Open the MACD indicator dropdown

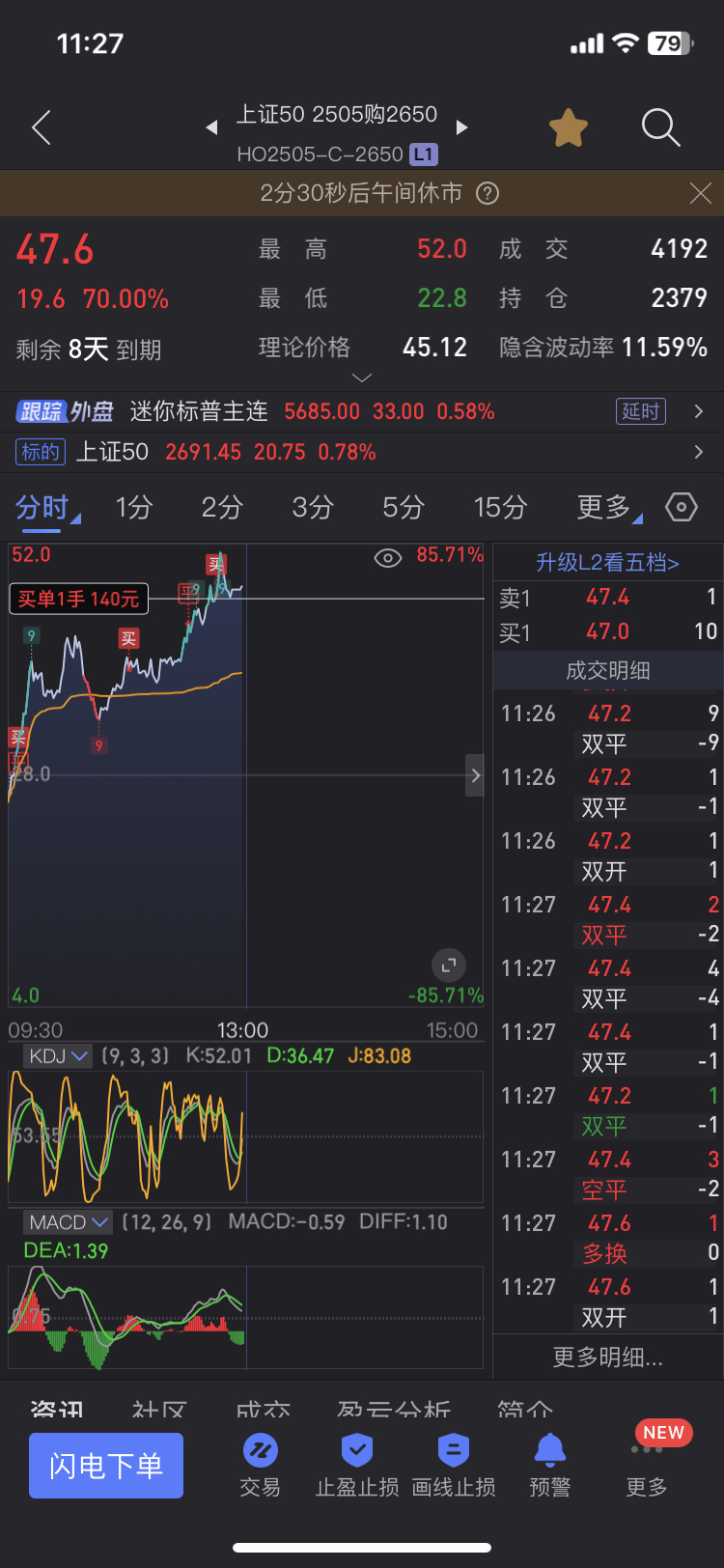point(68,1222)
